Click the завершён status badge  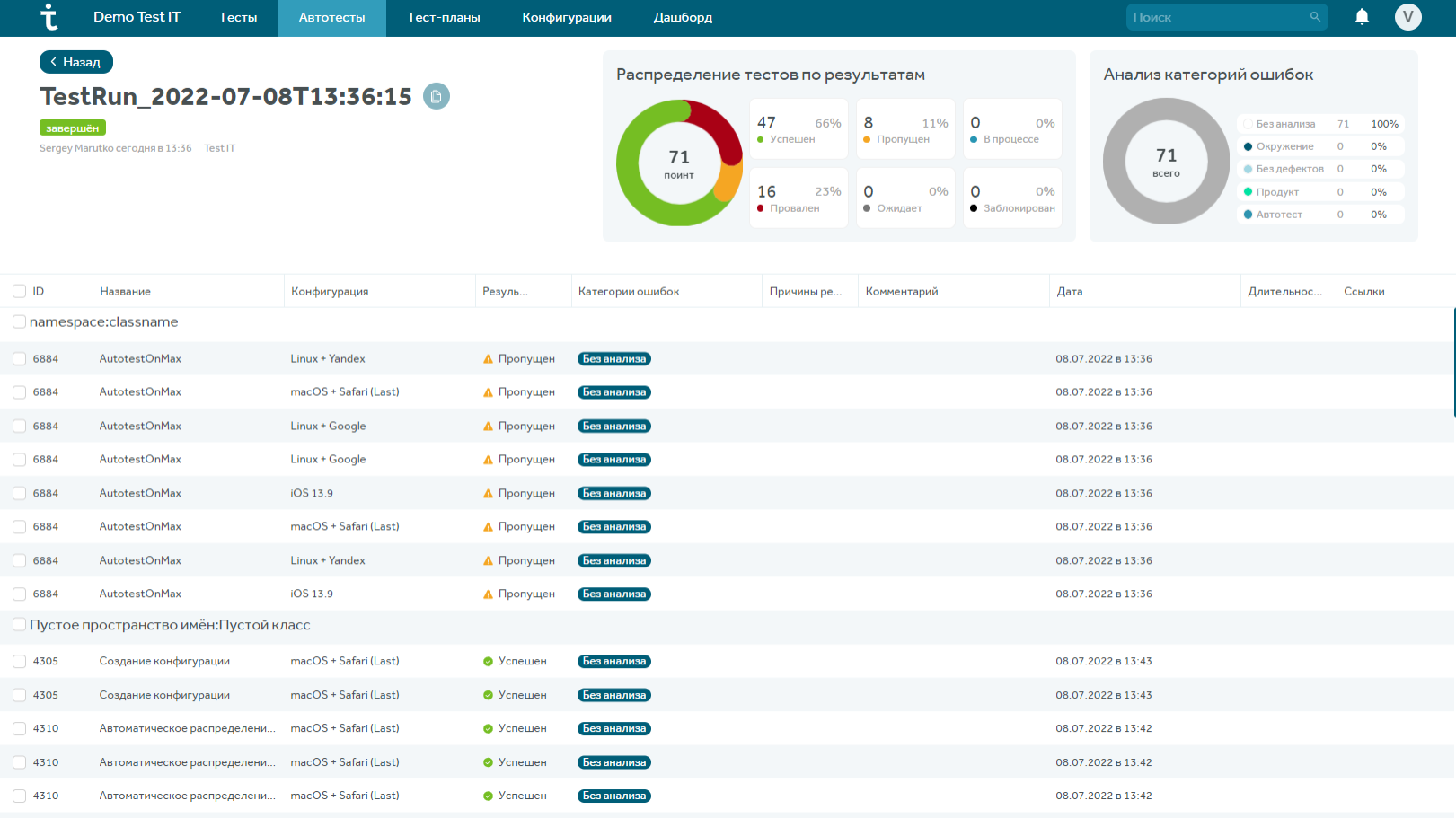pyautogui.click(x=73, y=128)
